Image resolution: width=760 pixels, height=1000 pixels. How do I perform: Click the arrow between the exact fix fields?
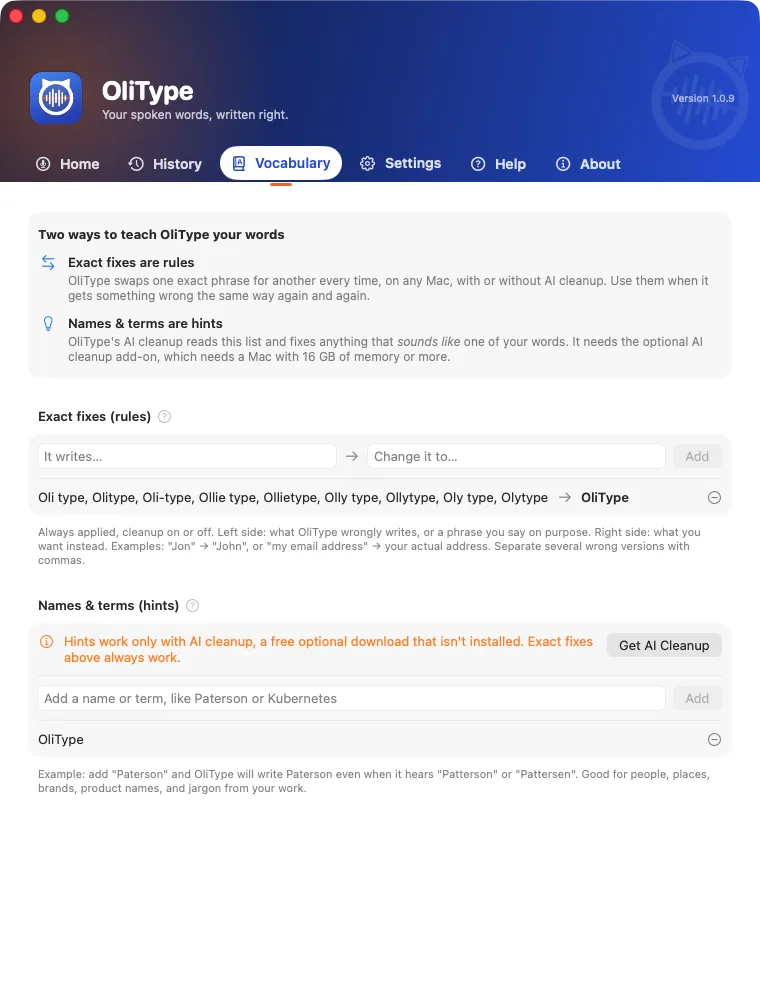351,456
